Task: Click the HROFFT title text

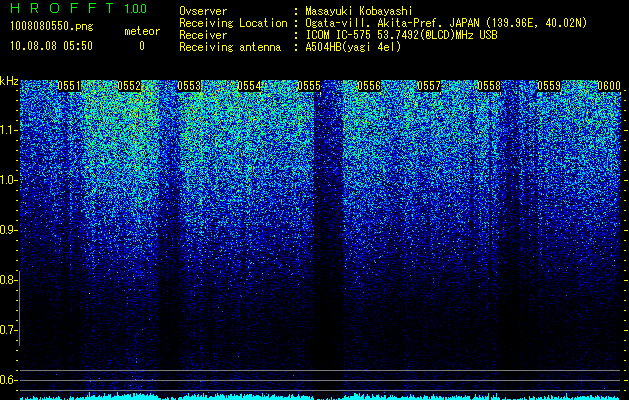Action: (62, 8)
